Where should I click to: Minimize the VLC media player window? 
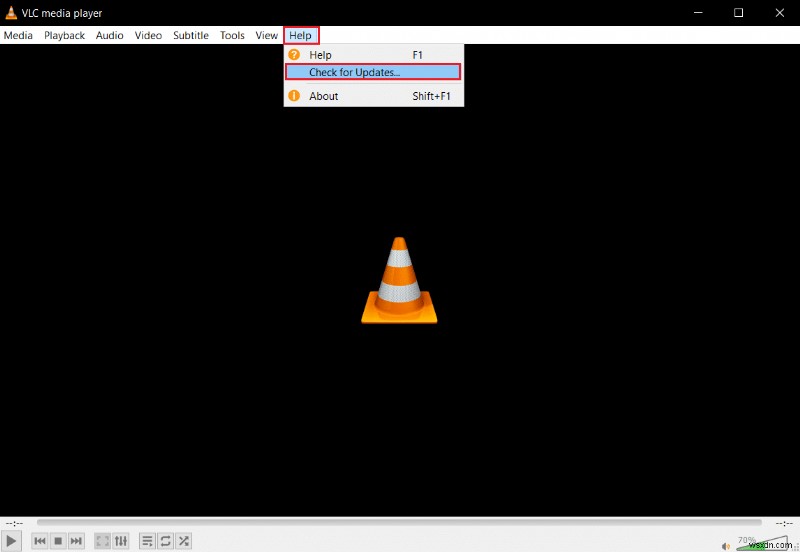(x=698, y=13)
